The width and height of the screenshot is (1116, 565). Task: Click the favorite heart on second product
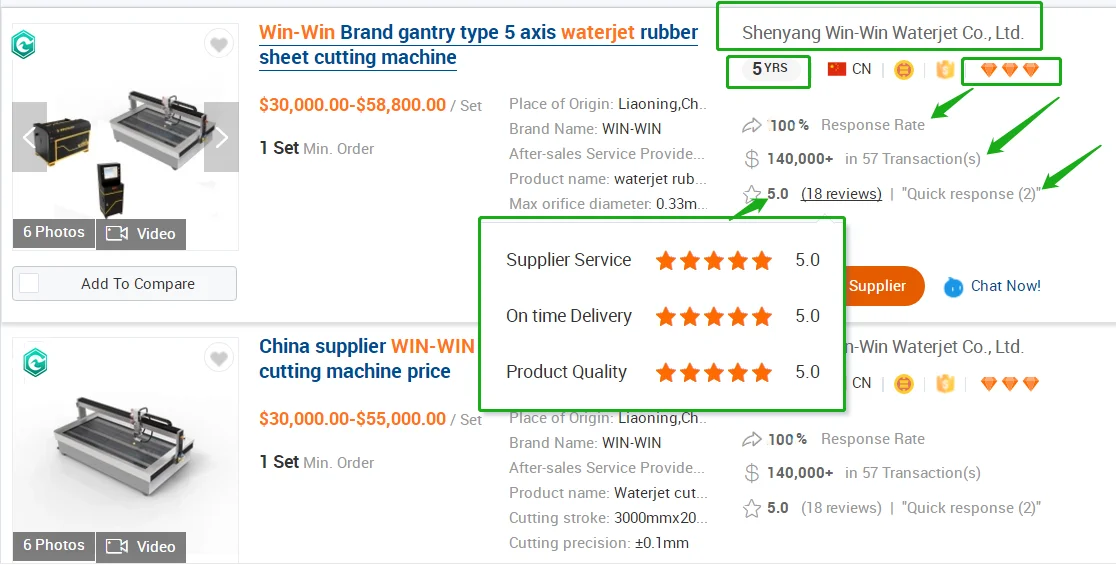click(x=219, y=358)
